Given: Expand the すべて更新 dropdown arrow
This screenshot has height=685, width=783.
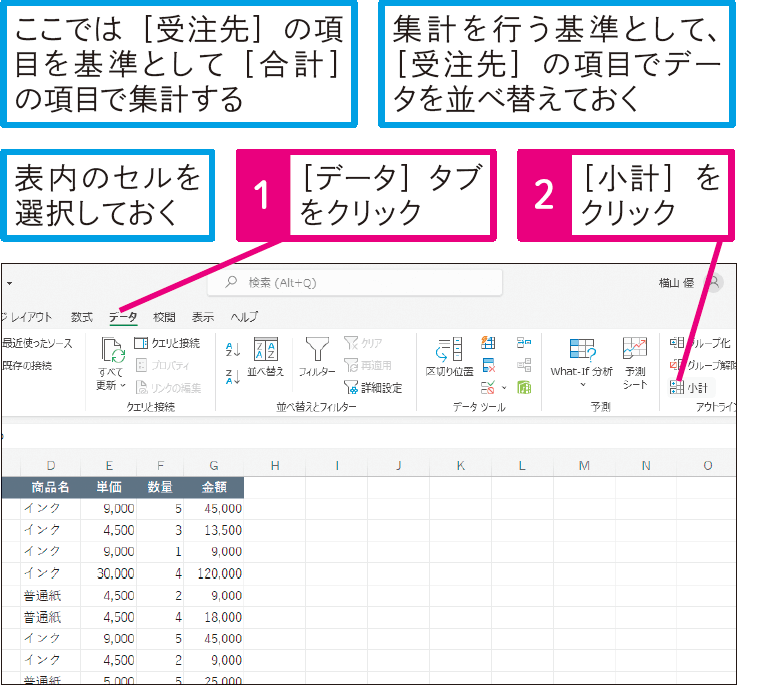Looking at the screenshot, I should tap(123, 385).
